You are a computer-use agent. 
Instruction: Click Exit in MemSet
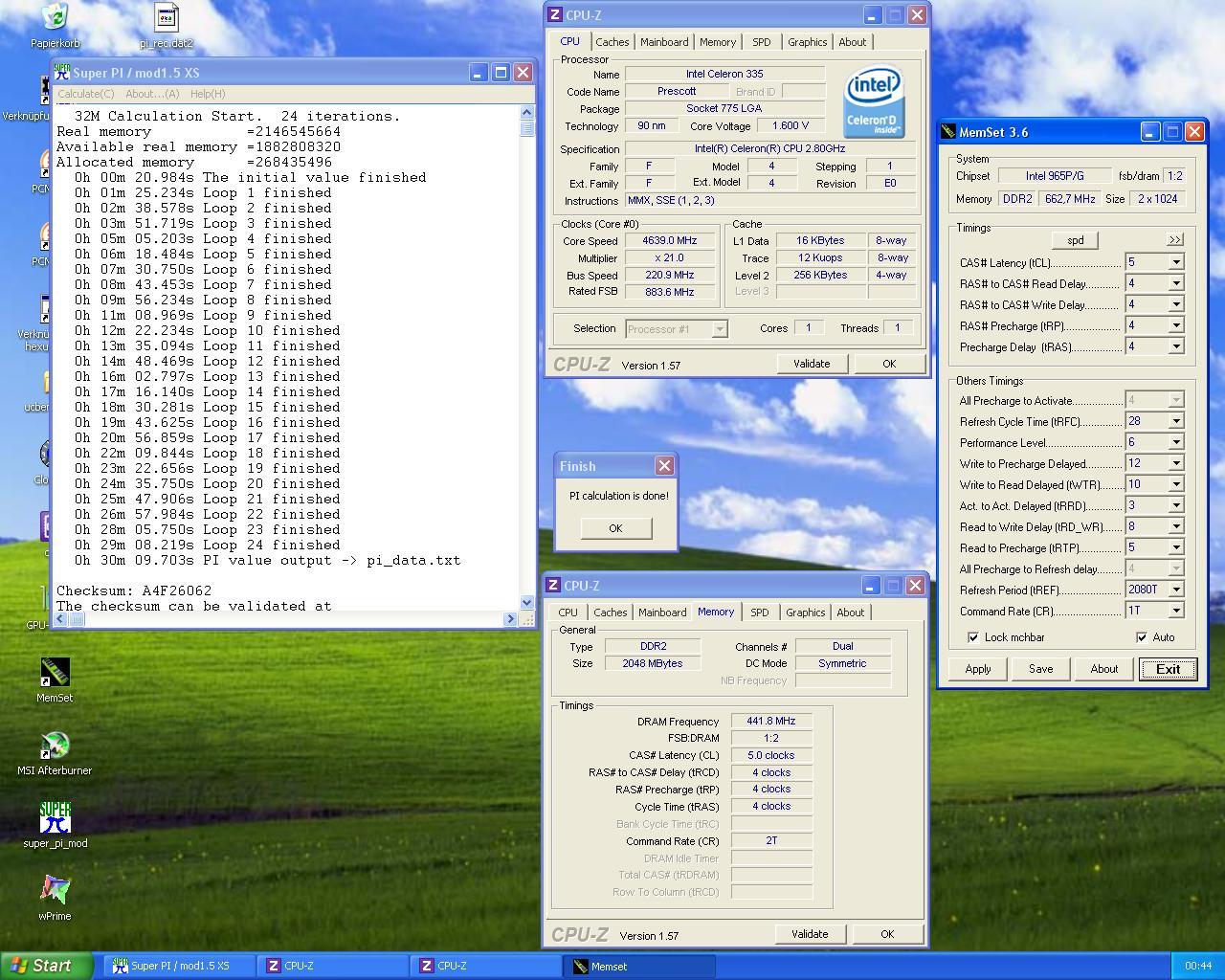1168,669
